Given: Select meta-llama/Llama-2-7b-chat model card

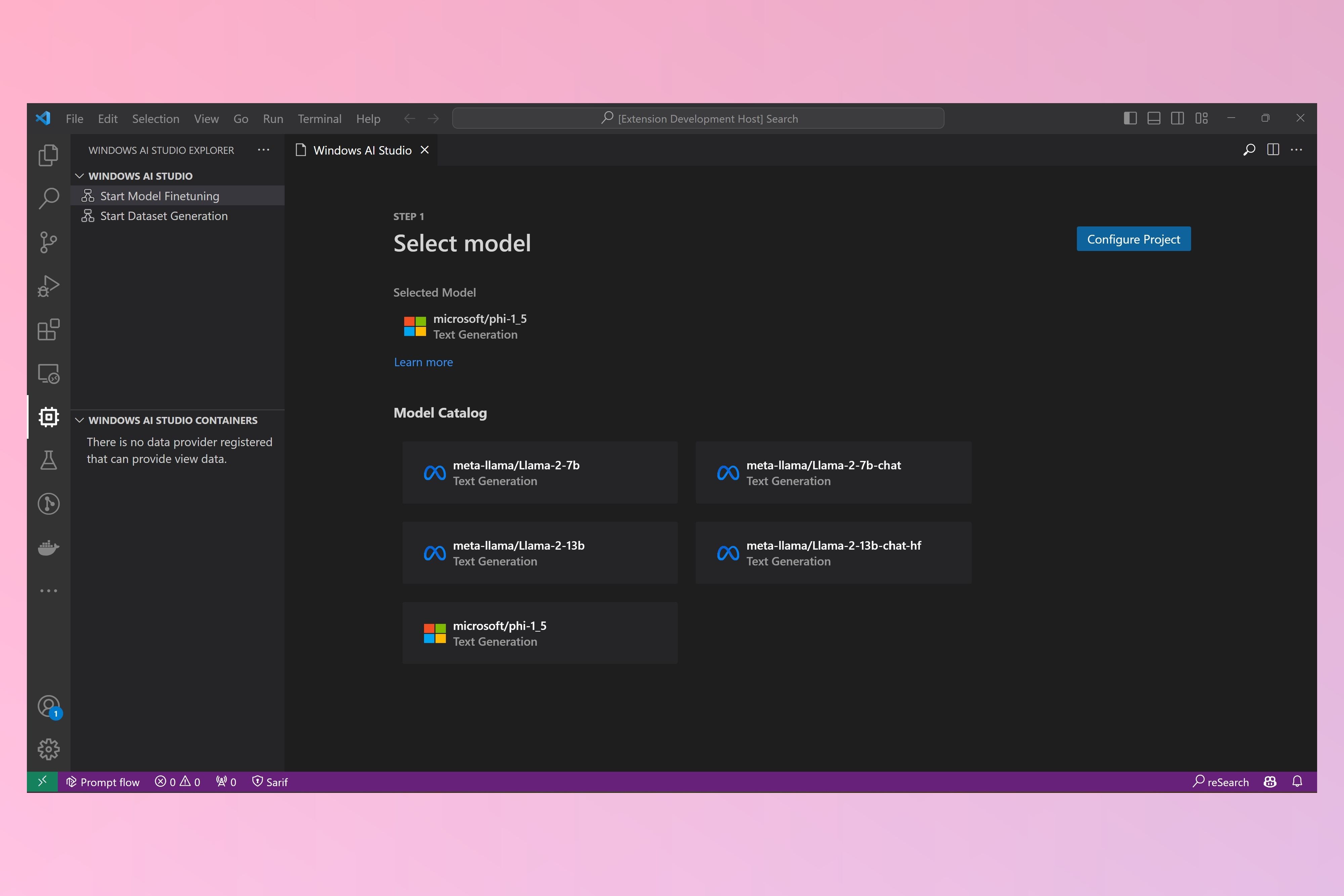Looking at the screenshot, I should (833, 473).
